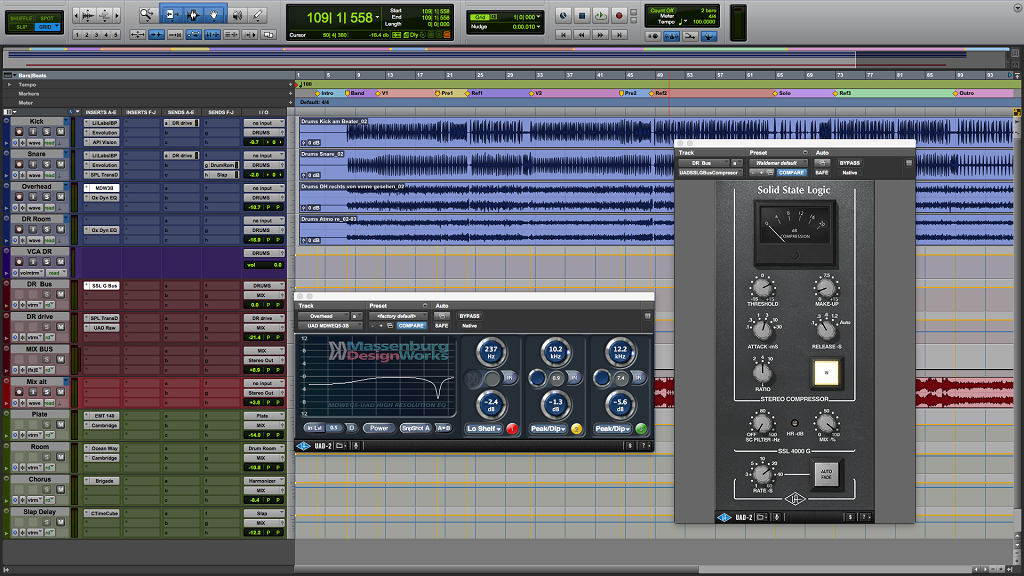
Task: Click the INSERTS A-E column header
Action: (101, 112)
